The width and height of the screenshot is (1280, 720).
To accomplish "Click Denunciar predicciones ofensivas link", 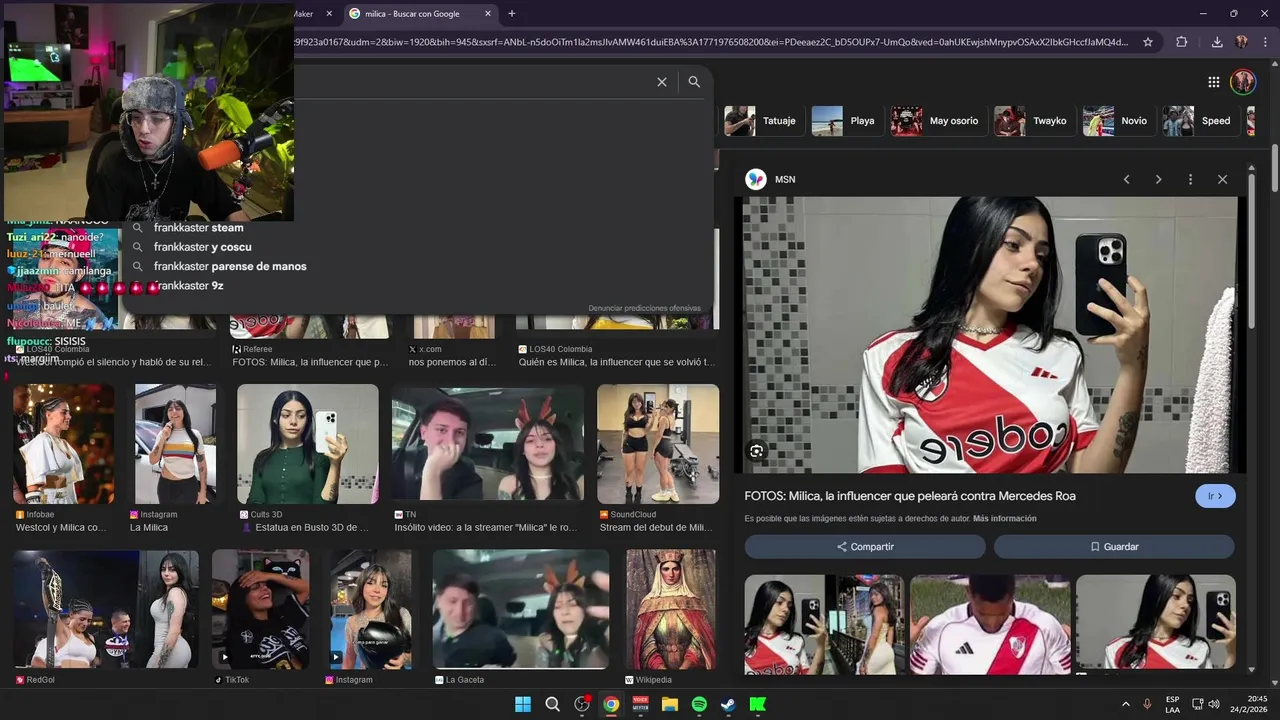I will (644, 308).
